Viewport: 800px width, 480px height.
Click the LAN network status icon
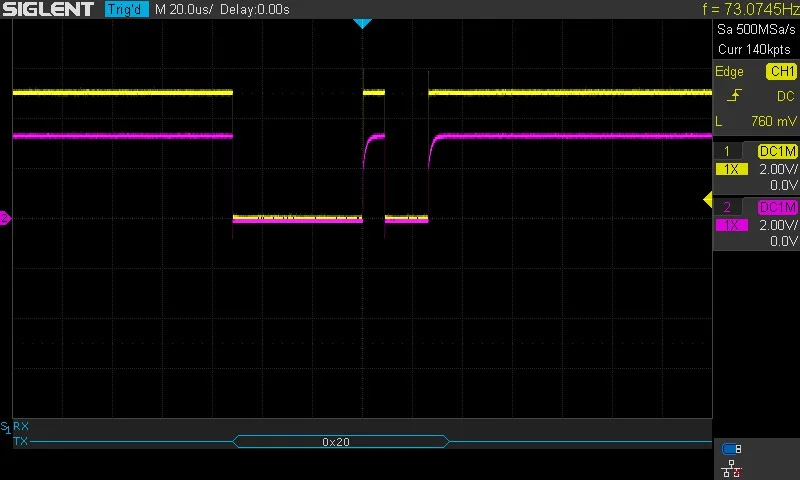732,468
